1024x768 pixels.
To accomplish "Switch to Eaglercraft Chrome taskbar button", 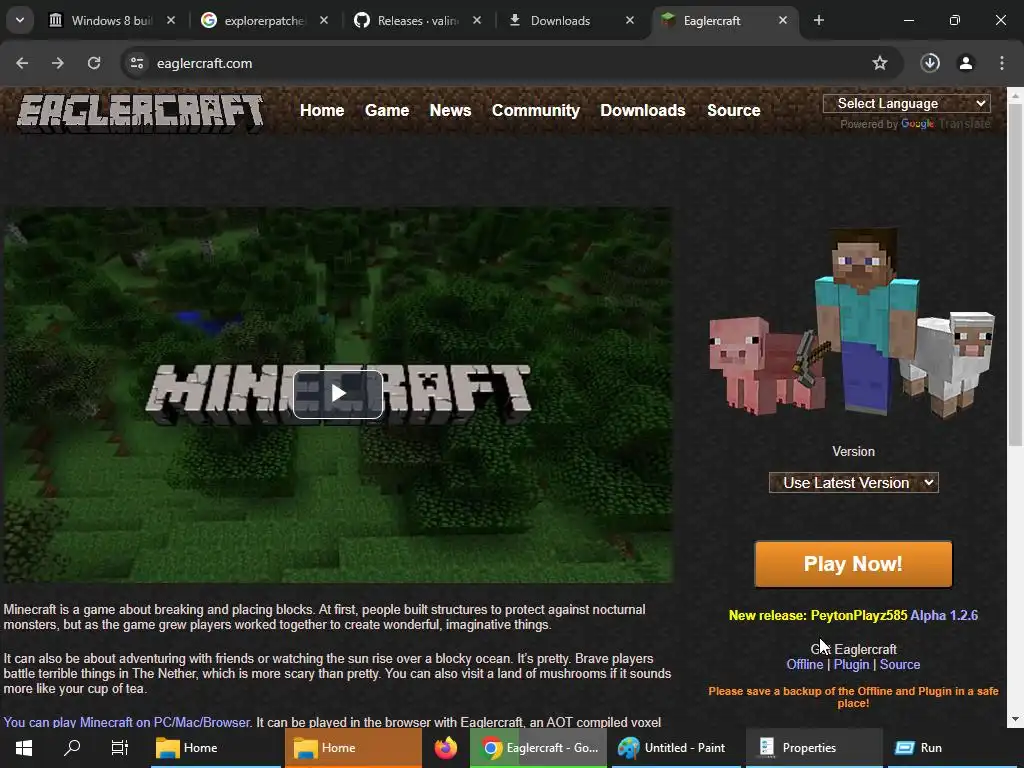I will coord(538,748).
